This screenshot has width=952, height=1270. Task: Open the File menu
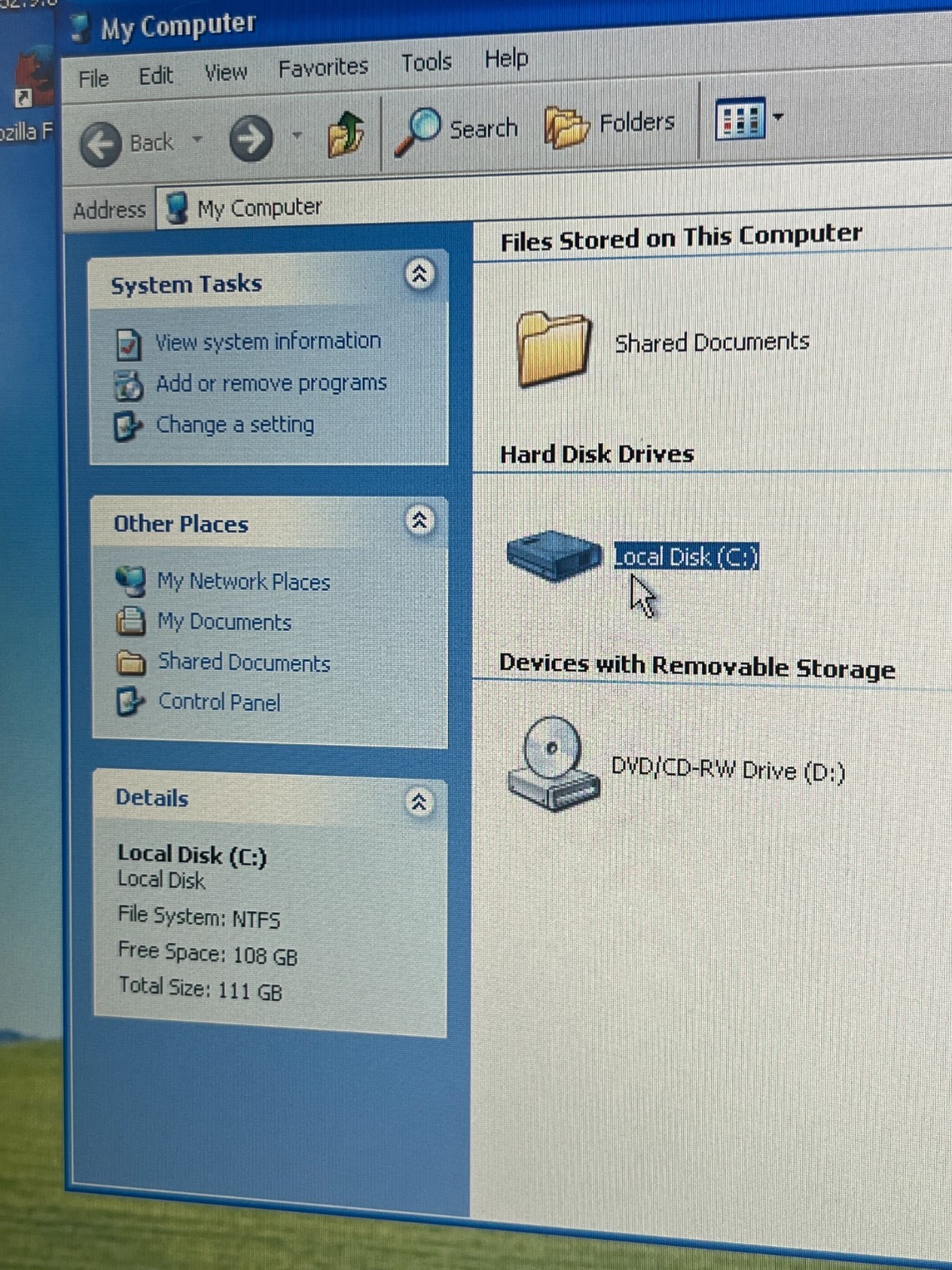point(94,79)
